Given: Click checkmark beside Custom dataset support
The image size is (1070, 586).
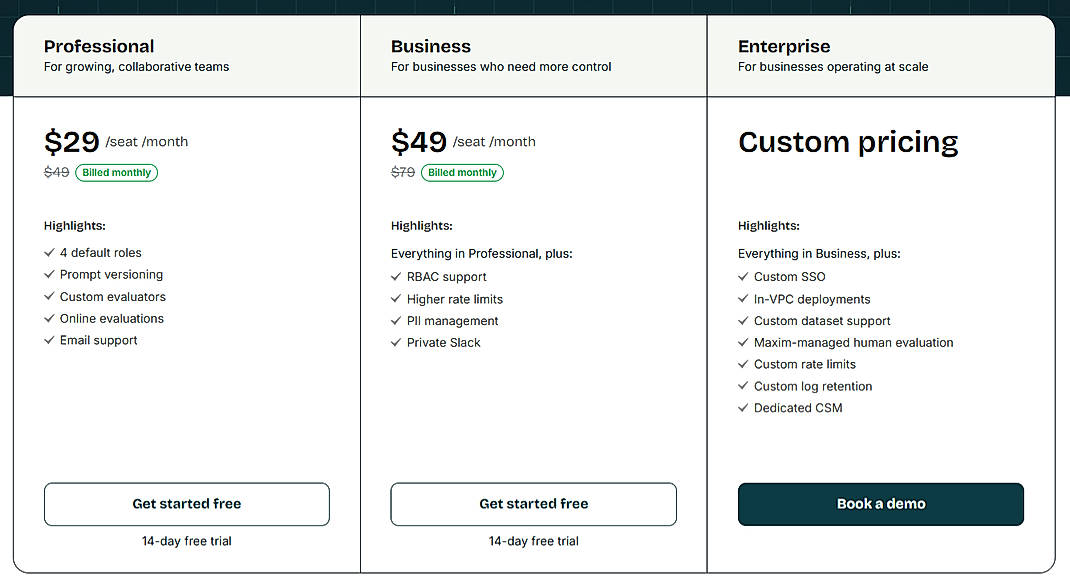Looking at the screenshot, I should 743,321.
